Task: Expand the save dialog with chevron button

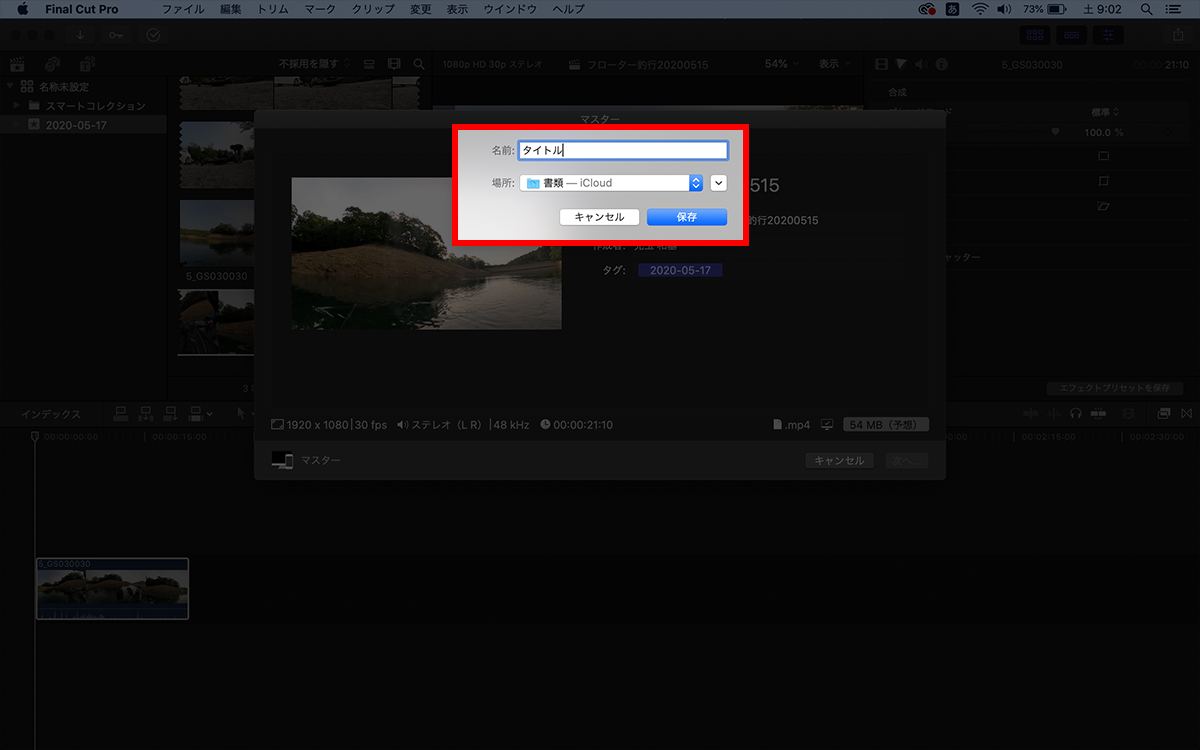Action: tap(718, 183)
